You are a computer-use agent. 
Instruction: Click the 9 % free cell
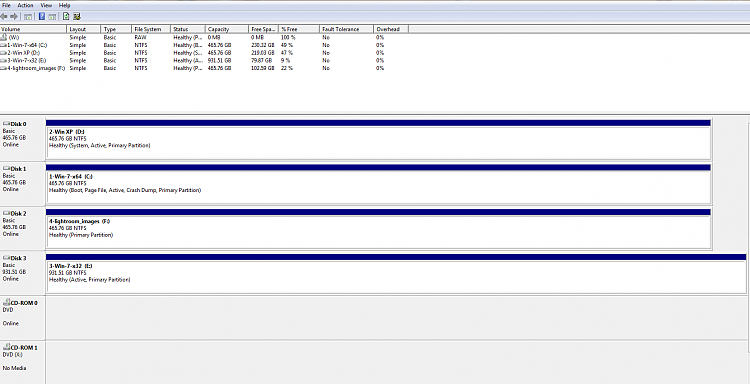point(286,61)
